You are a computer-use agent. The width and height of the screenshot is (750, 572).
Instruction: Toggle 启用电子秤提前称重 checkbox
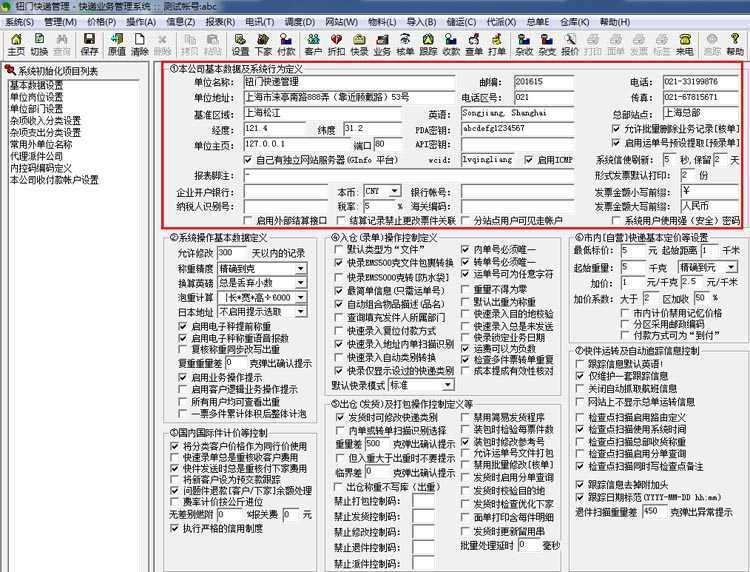[182, 326]
